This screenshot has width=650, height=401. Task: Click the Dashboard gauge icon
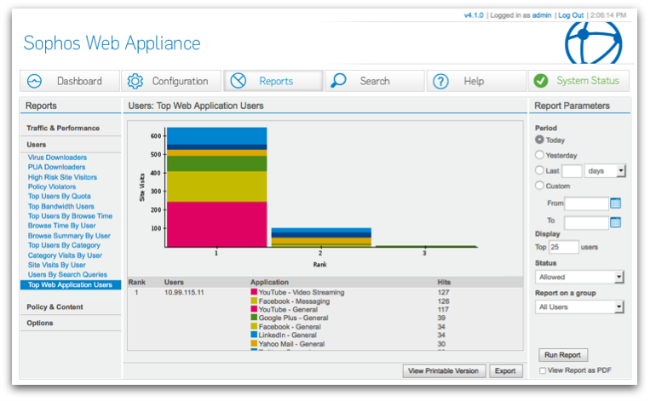click(x=34, y=81)
